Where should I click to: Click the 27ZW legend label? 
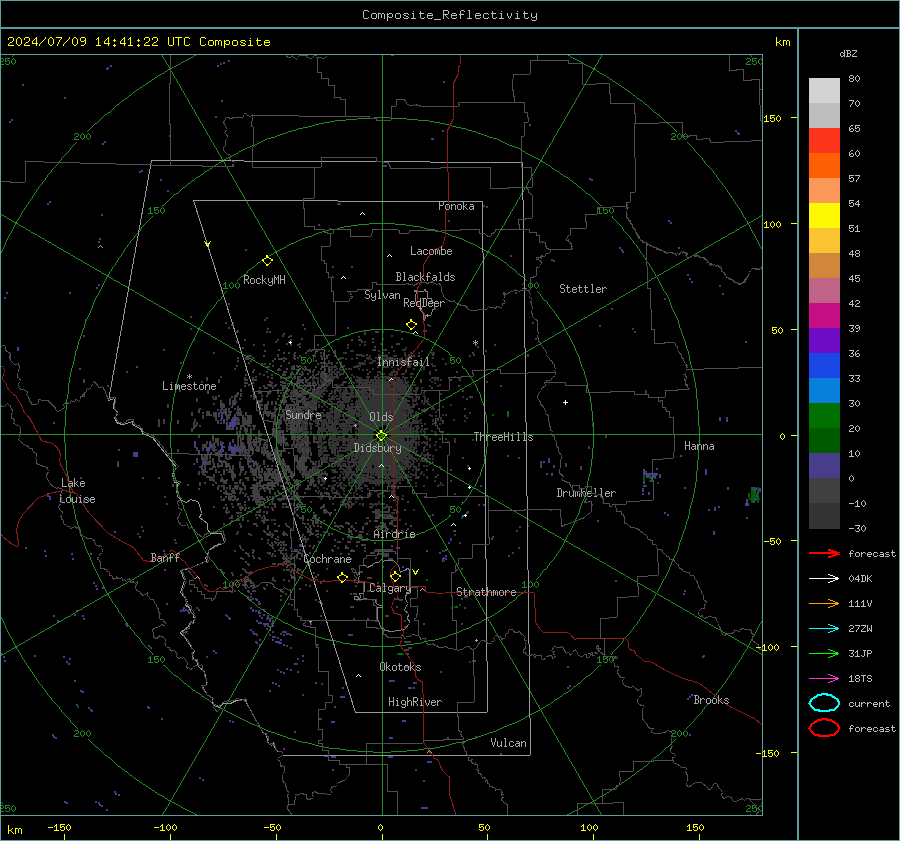(x=860, y=629)
